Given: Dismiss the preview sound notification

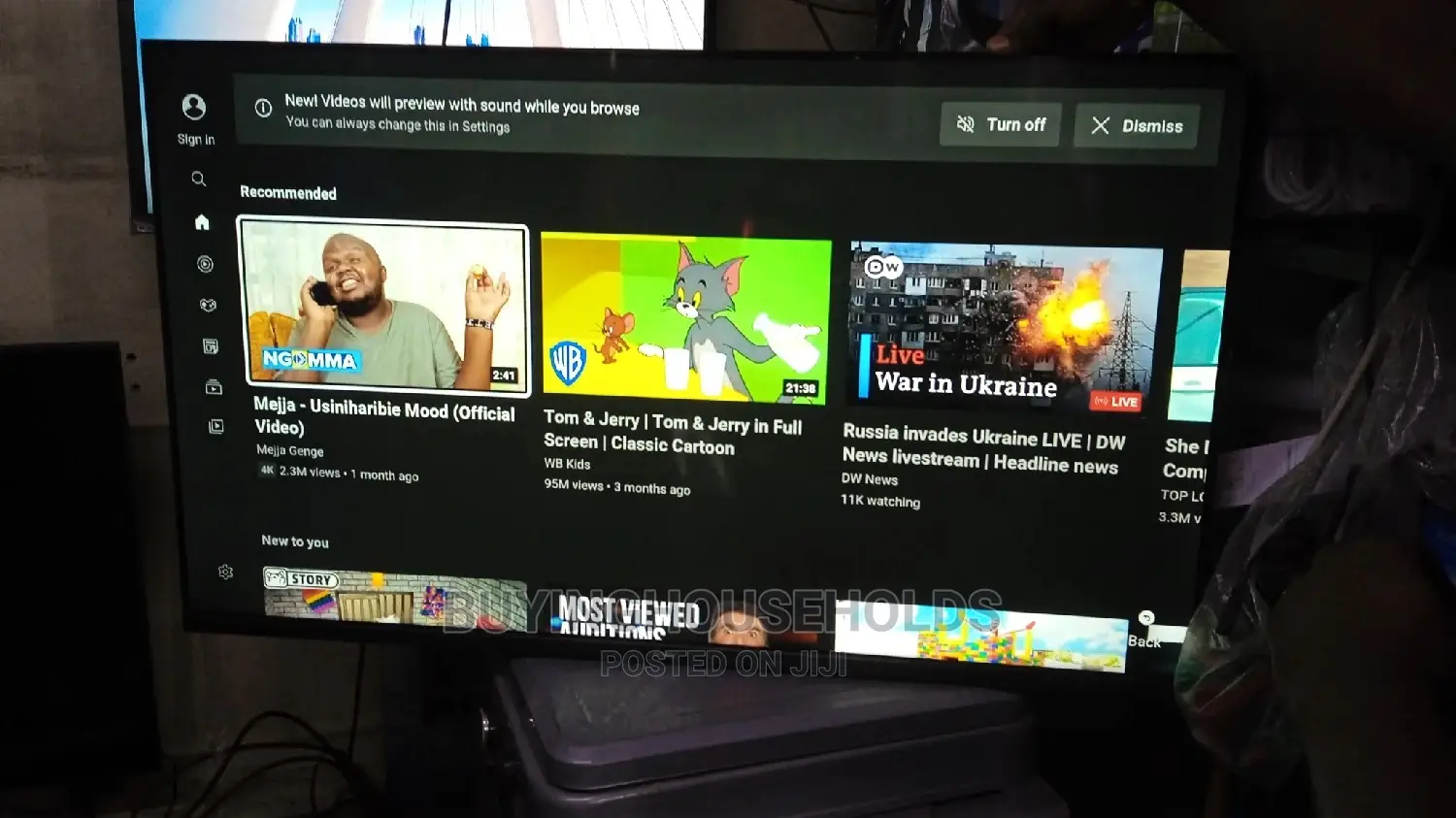Looking at the screenshot, I should pyautogui.click(x=1137, y=126).
